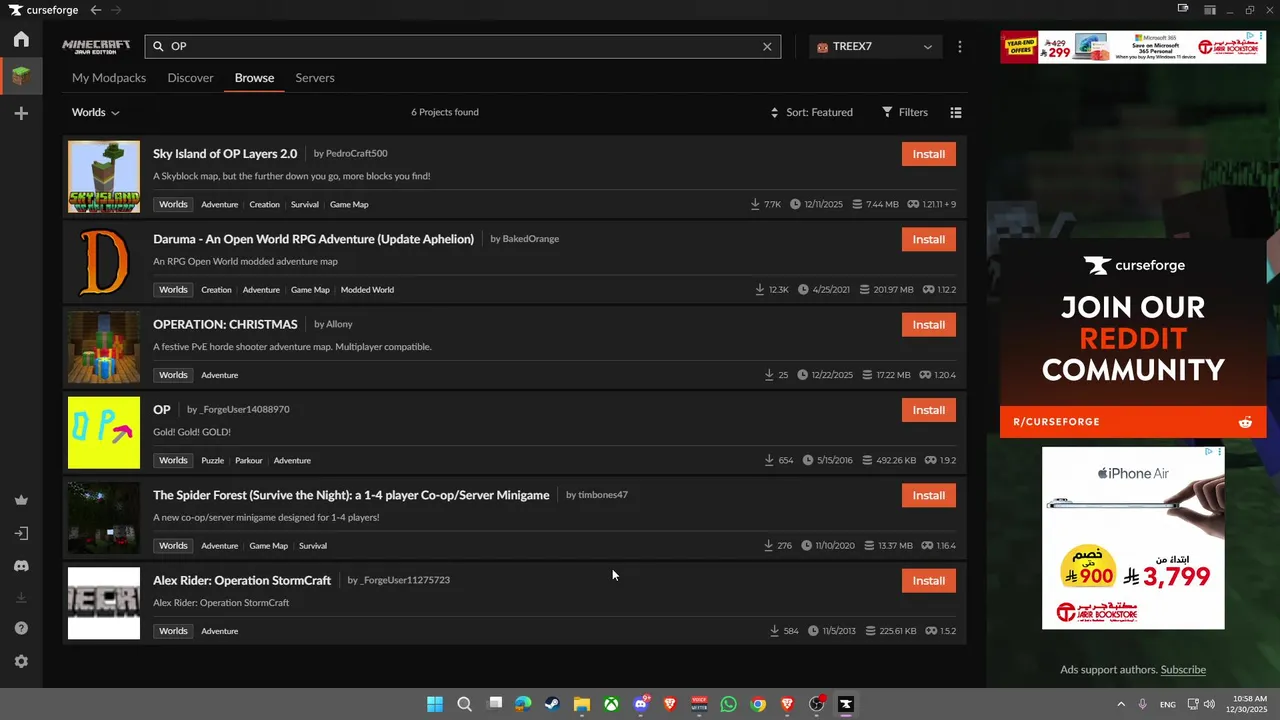This screenshot has width=1280, height=720.
Task: Select the Minecraft grass block game icon
Action: pyautogui.click(x=21, y=76)
